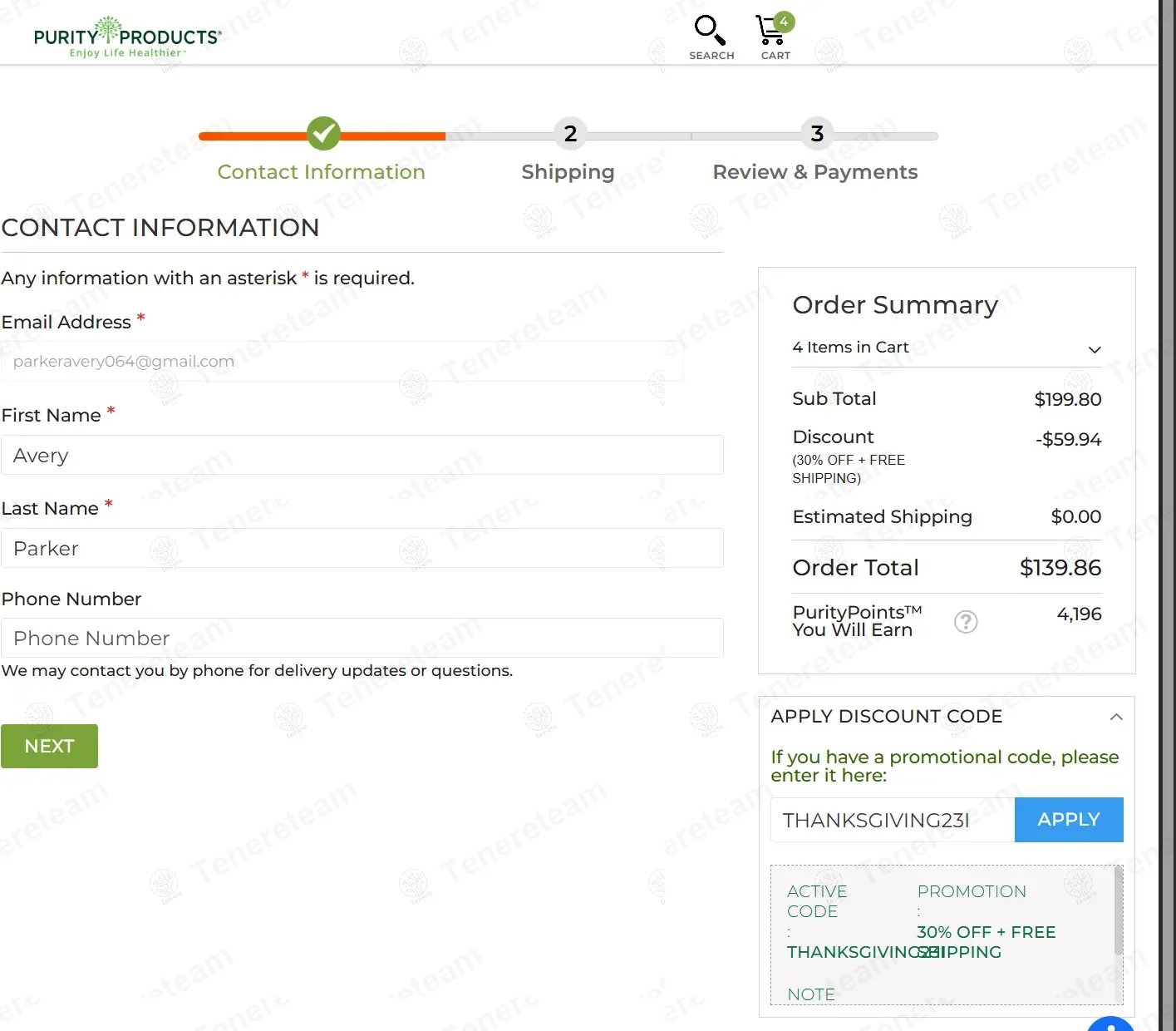
Task: Click the blue accessibility icon at bottom right
Action: [x=1110, y=1024]
